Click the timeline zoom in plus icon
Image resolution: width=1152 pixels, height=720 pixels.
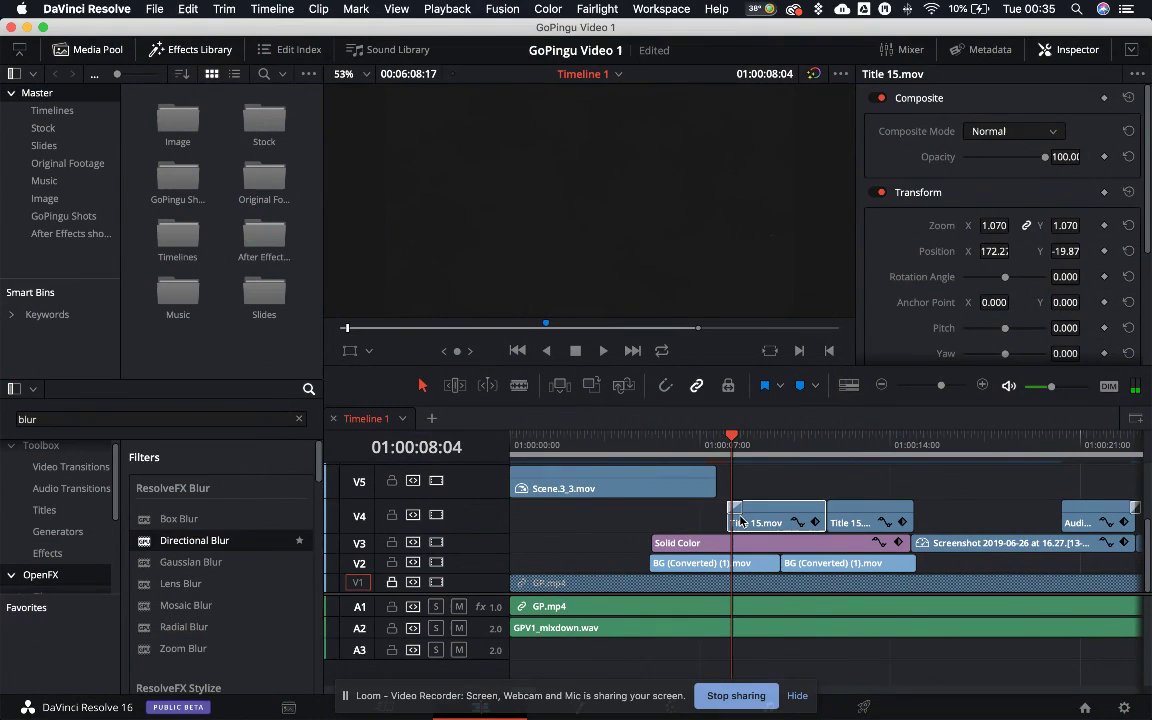click(982, 385)
